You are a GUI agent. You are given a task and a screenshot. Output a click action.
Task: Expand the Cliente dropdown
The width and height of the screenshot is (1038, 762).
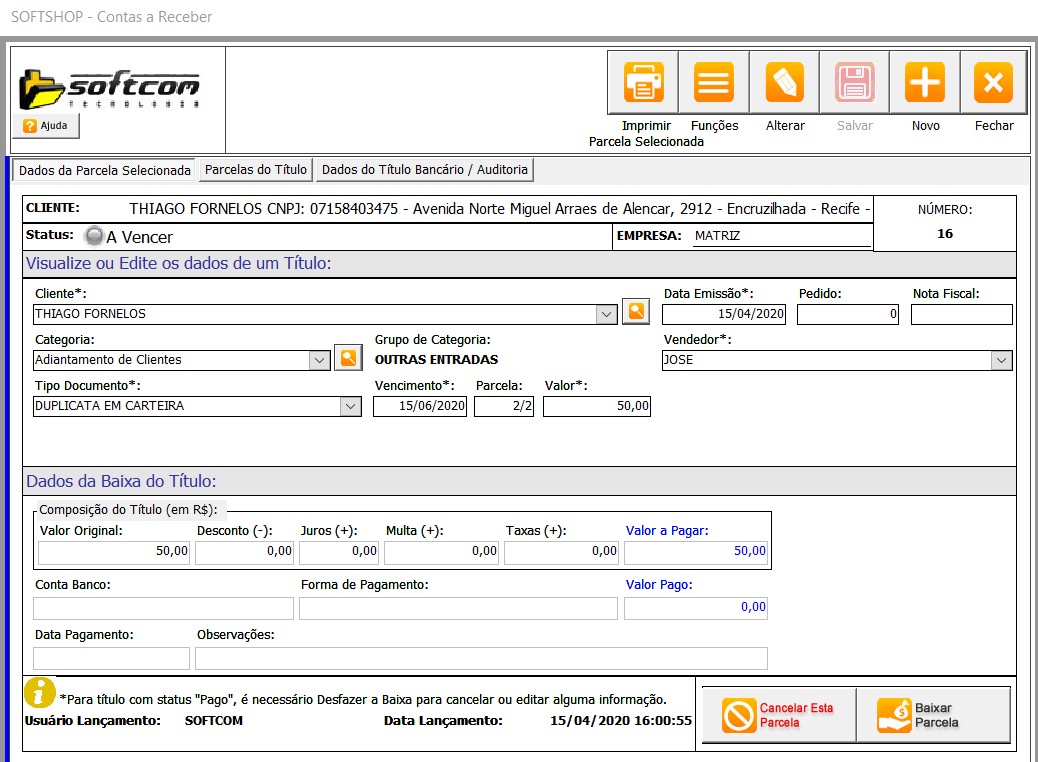coord(606,314)
